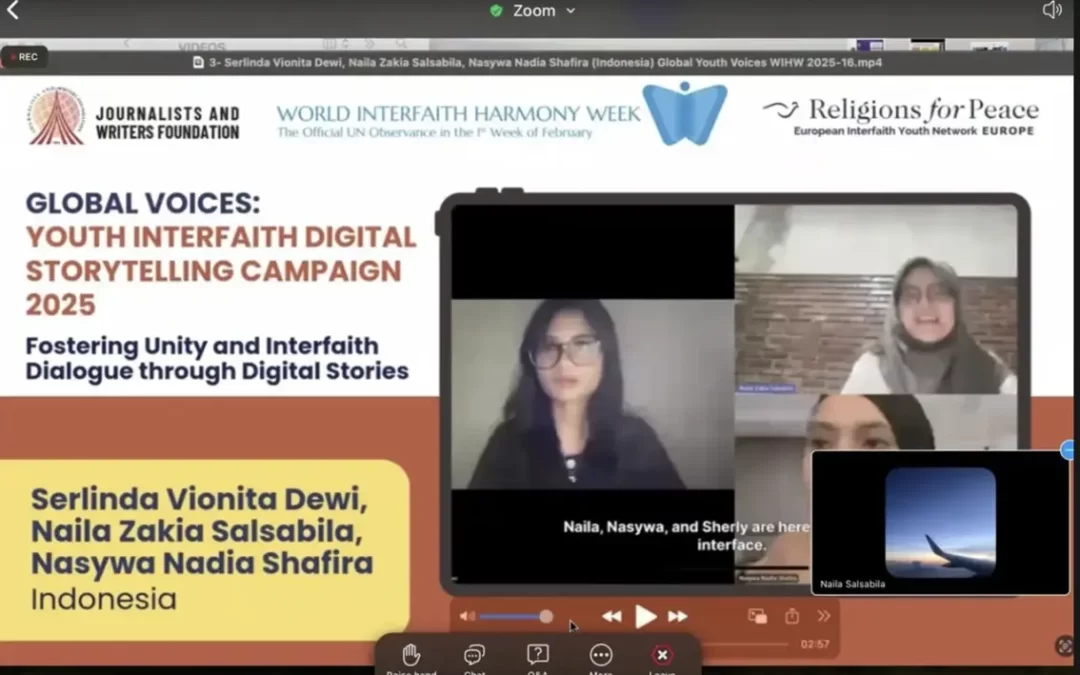Open the More options menu
The image size is (1080, 675).
(601, 655)
